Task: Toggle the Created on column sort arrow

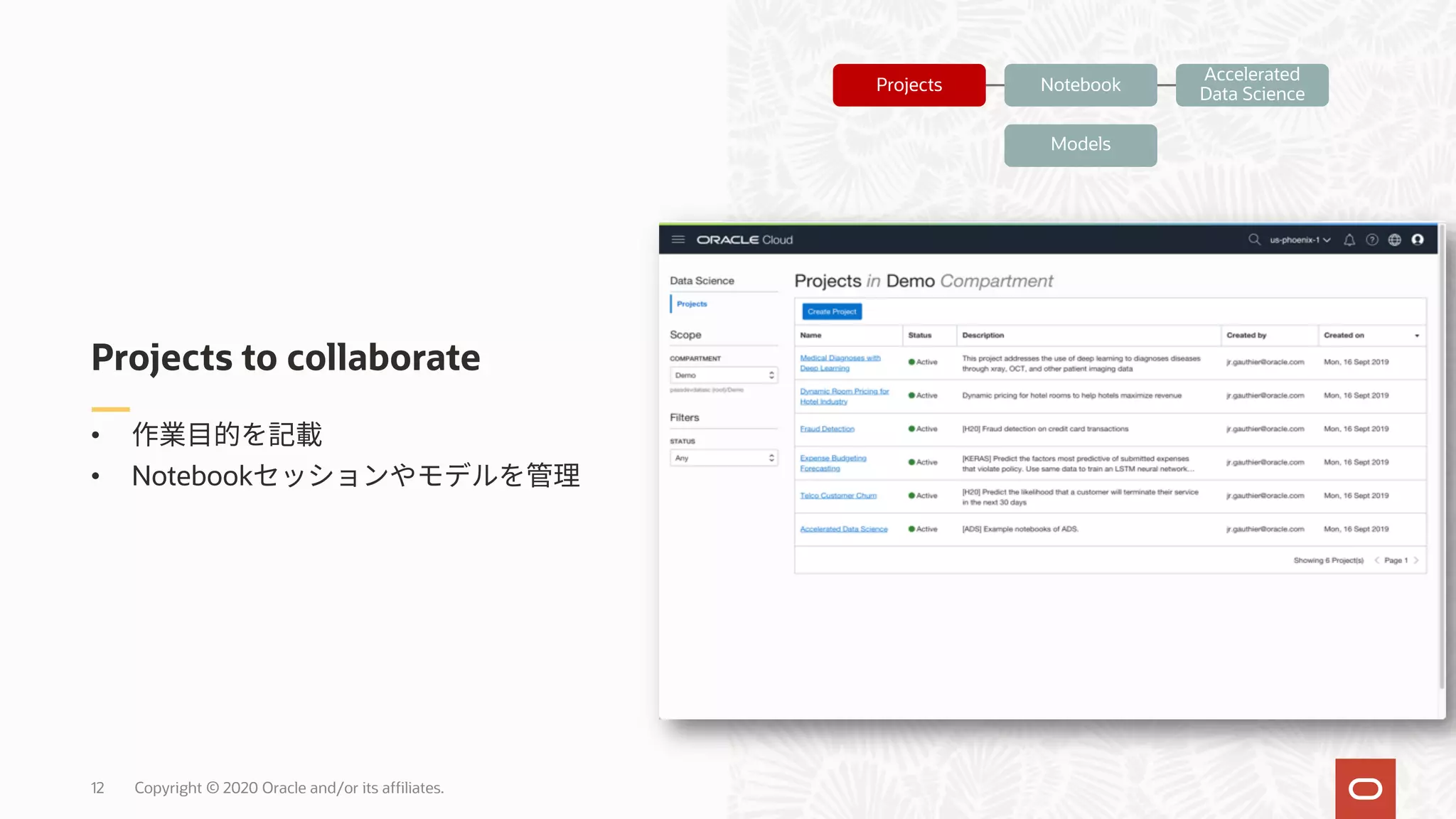Action: (x=1417, y=336)
